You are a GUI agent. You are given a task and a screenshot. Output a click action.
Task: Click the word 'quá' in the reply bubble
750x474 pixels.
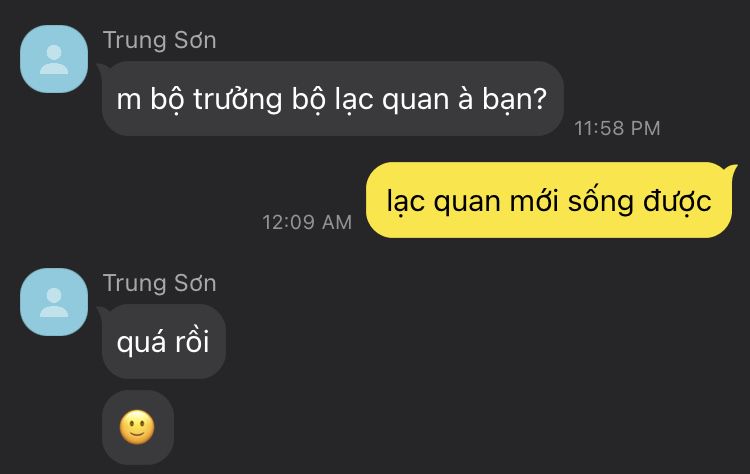[x=141, y=342]
